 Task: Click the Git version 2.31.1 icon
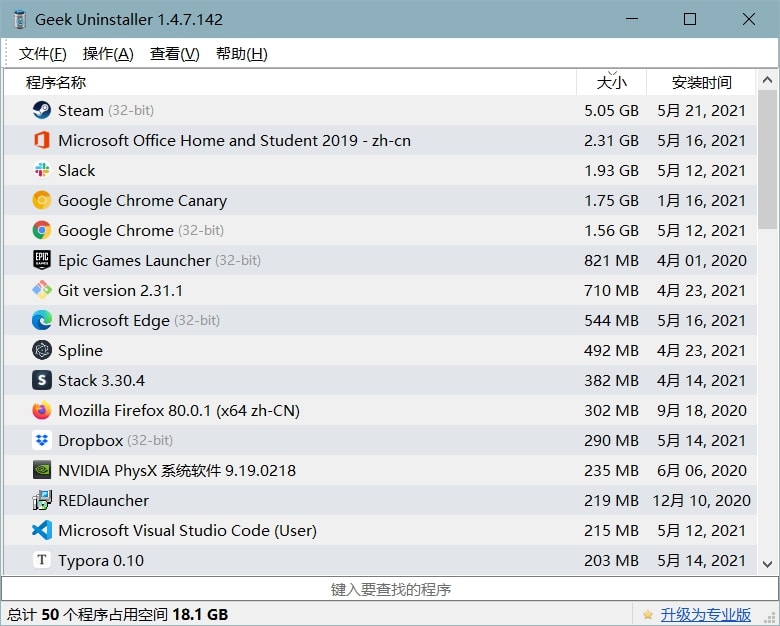pos(42,290)
